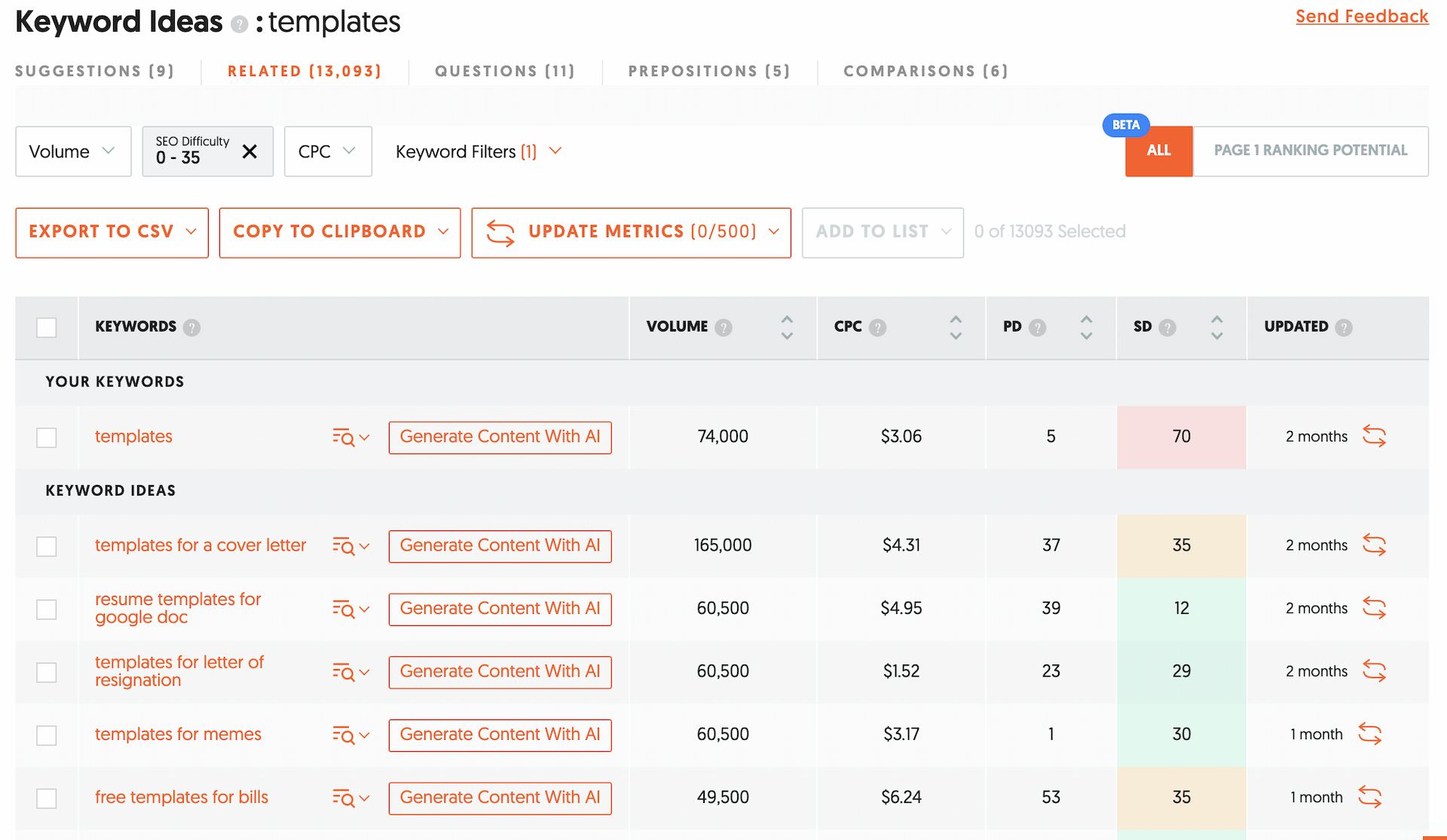The height and width of the screenshot is (840, 1447).
Task: Toggle the checkbox for templates keyword row
Action: tap(47, 436)
